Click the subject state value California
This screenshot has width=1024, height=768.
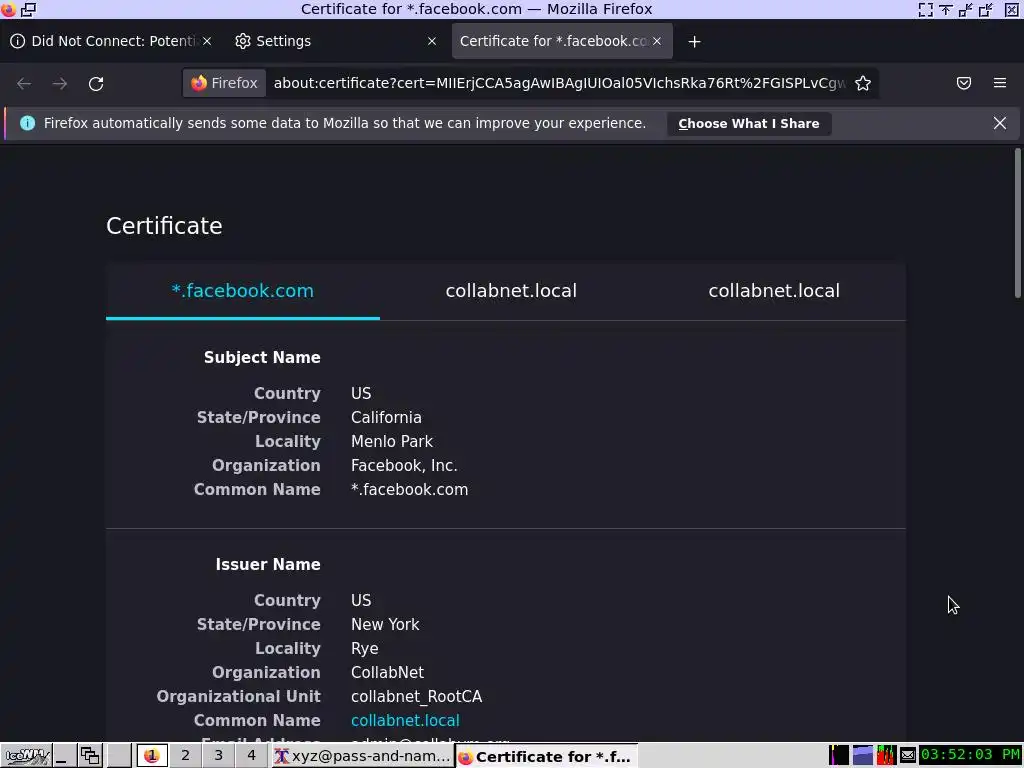click(386, 417)
